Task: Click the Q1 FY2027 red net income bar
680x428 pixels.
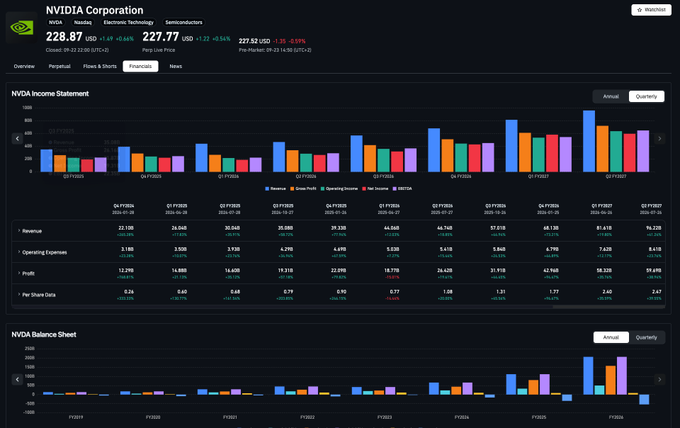Action: [552, 153]
